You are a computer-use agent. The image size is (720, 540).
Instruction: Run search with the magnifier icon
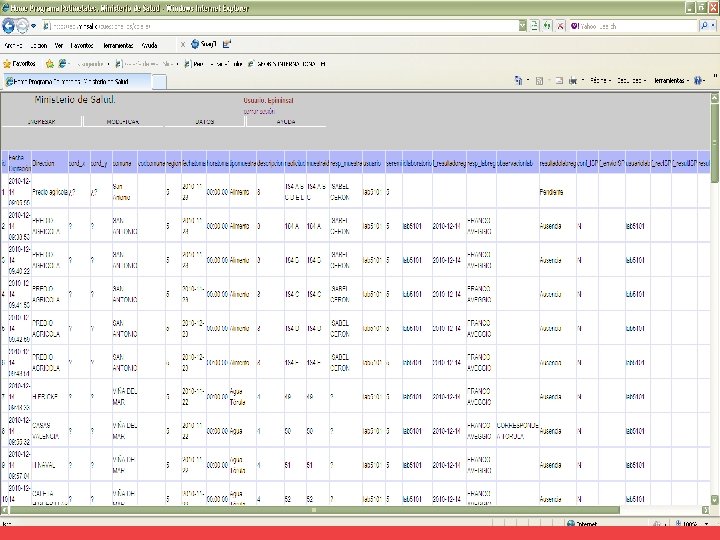point(704,26)
